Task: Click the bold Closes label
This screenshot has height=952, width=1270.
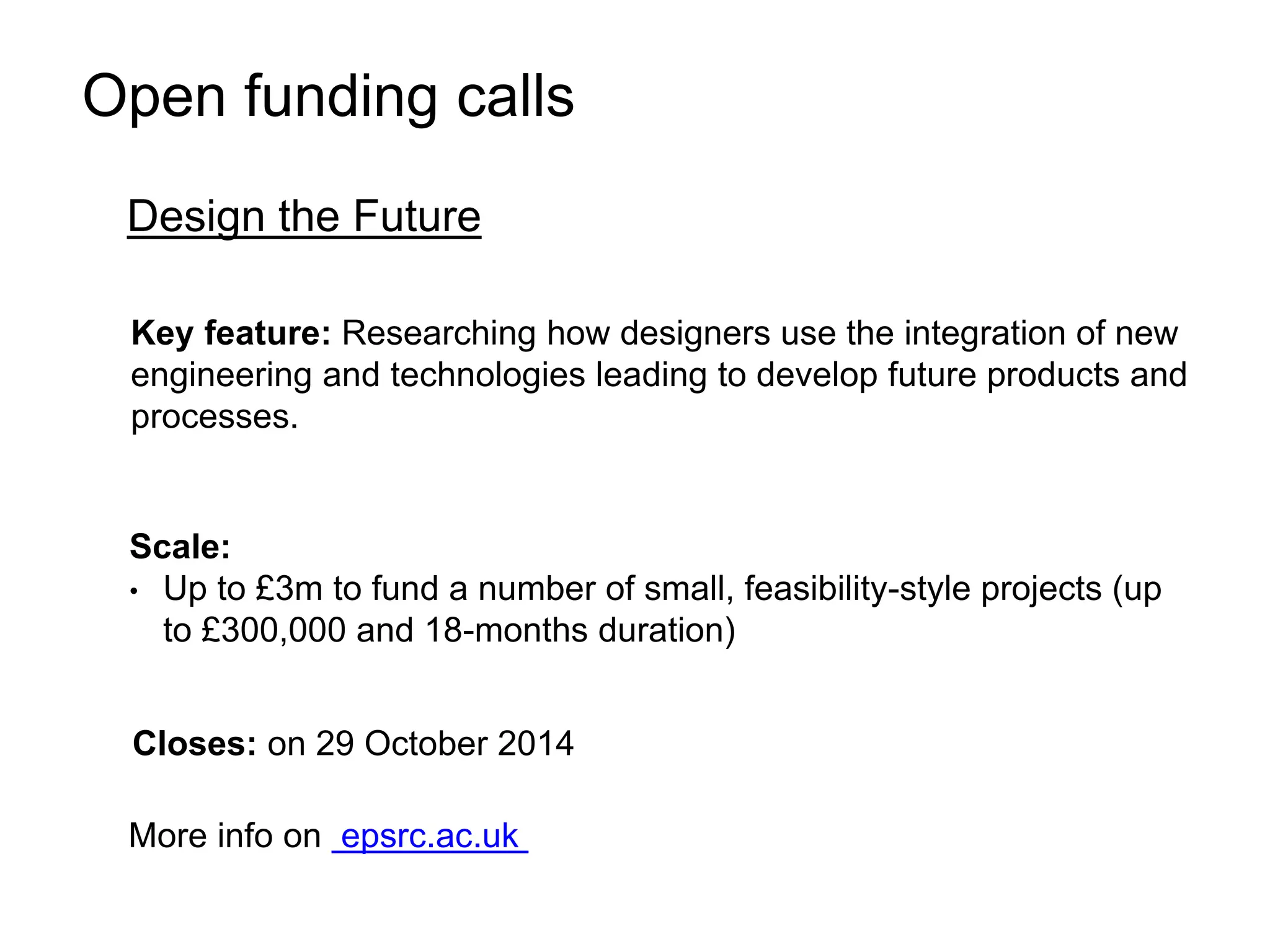Action: [x=195, y=743]
